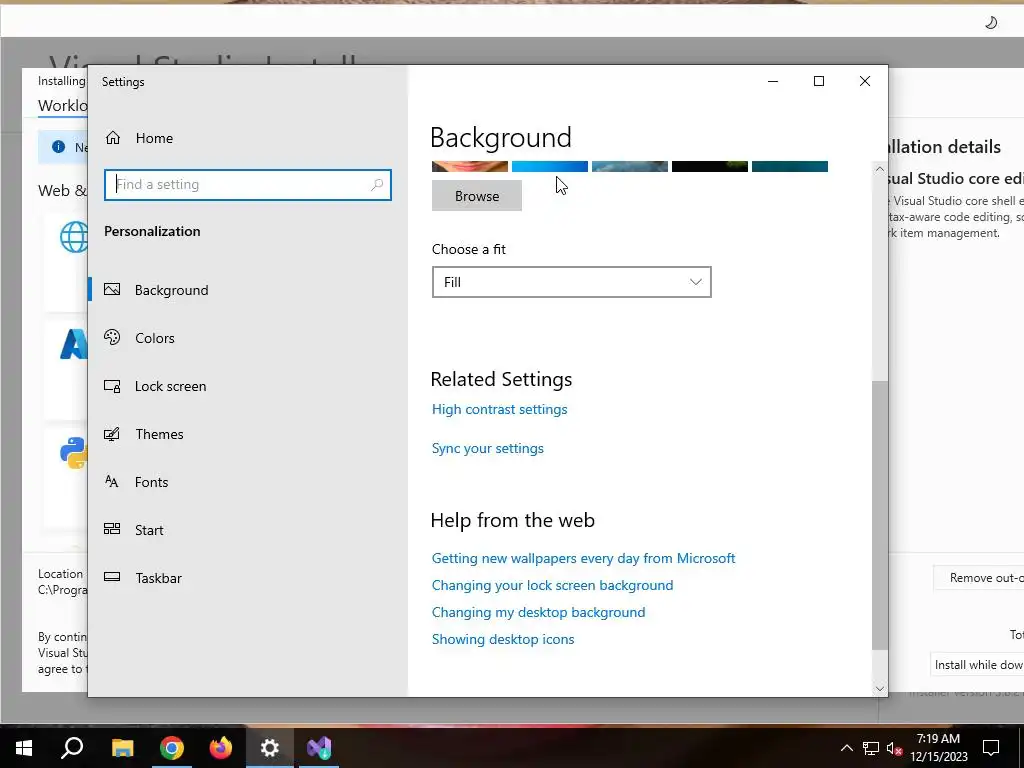The image size is (1024, 768).
Task: Click the search magnifier in Find a setting
Action: pyautogui.click(x=377, y=185)
